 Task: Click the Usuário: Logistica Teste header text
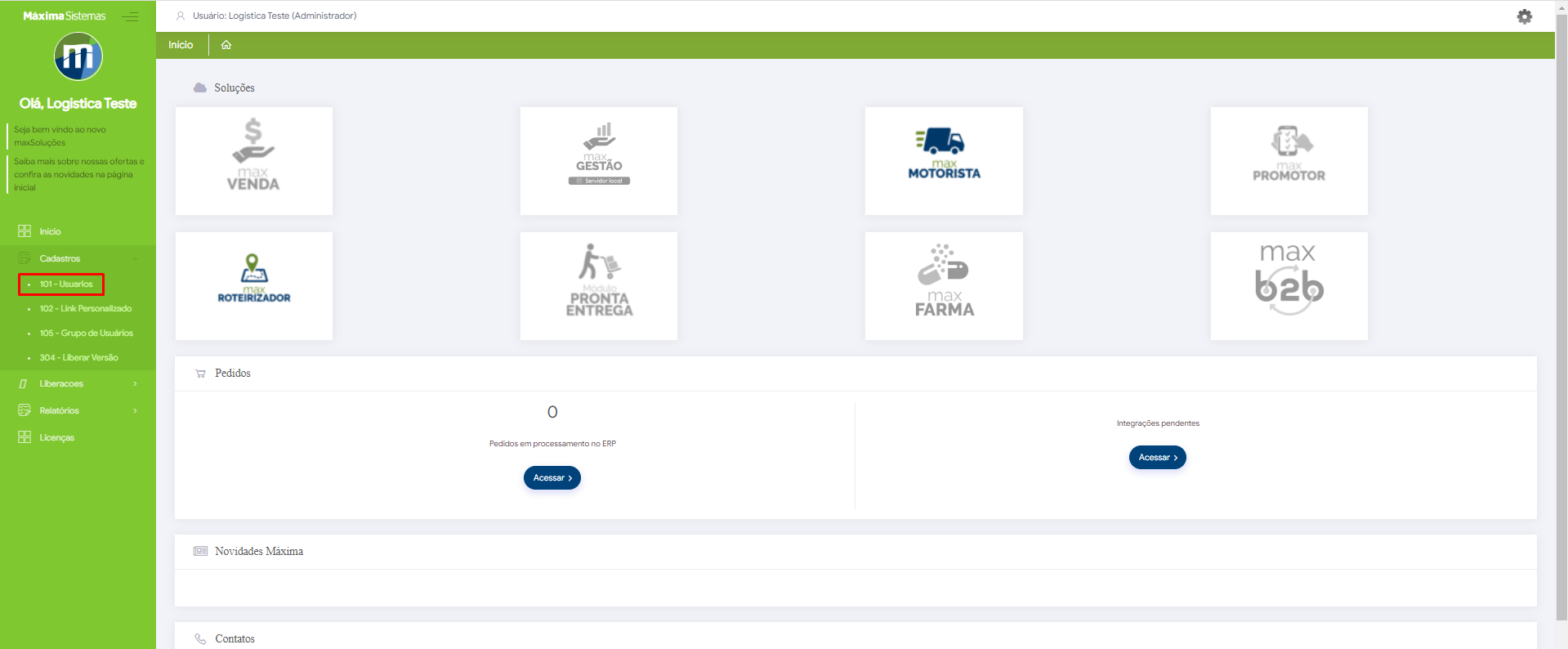(275, 16)
